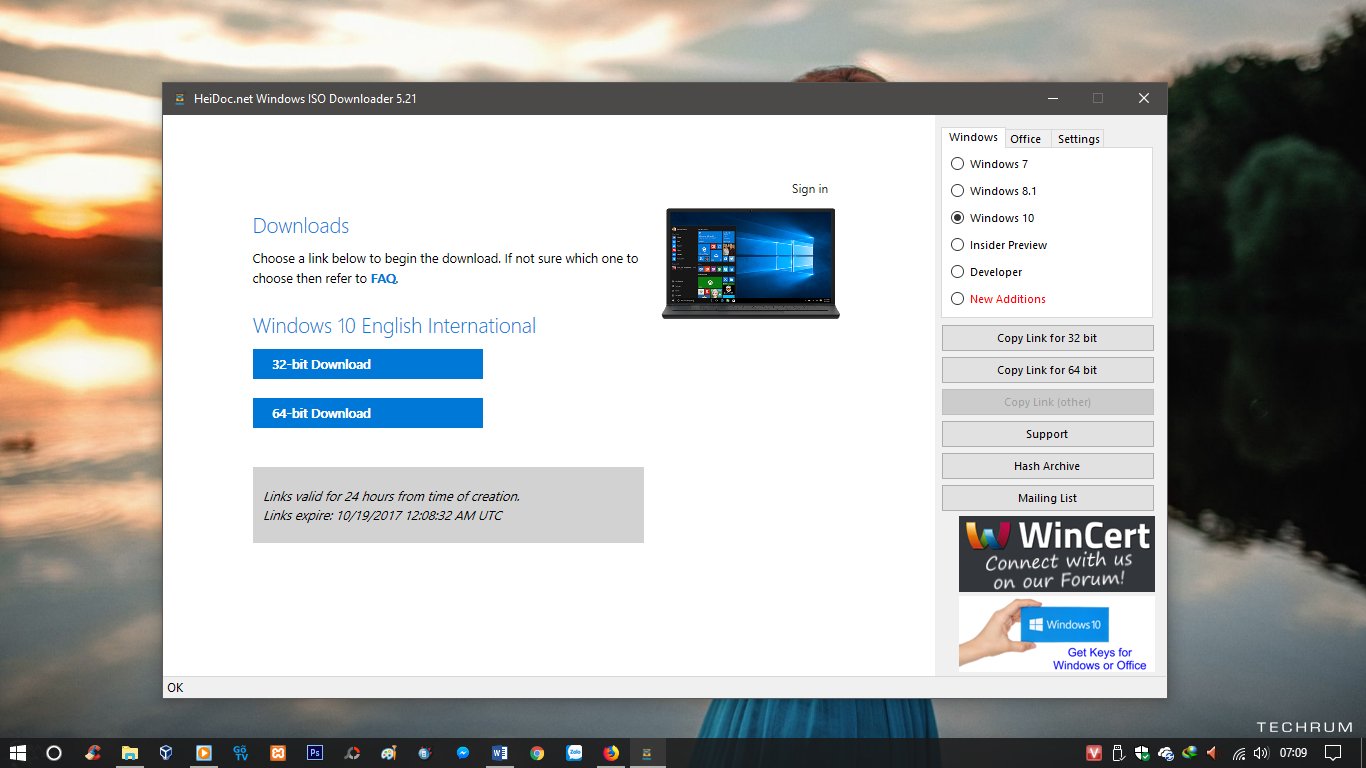Open File Explorer from the taskbar

pyautogui.click(x=130, y=753)
